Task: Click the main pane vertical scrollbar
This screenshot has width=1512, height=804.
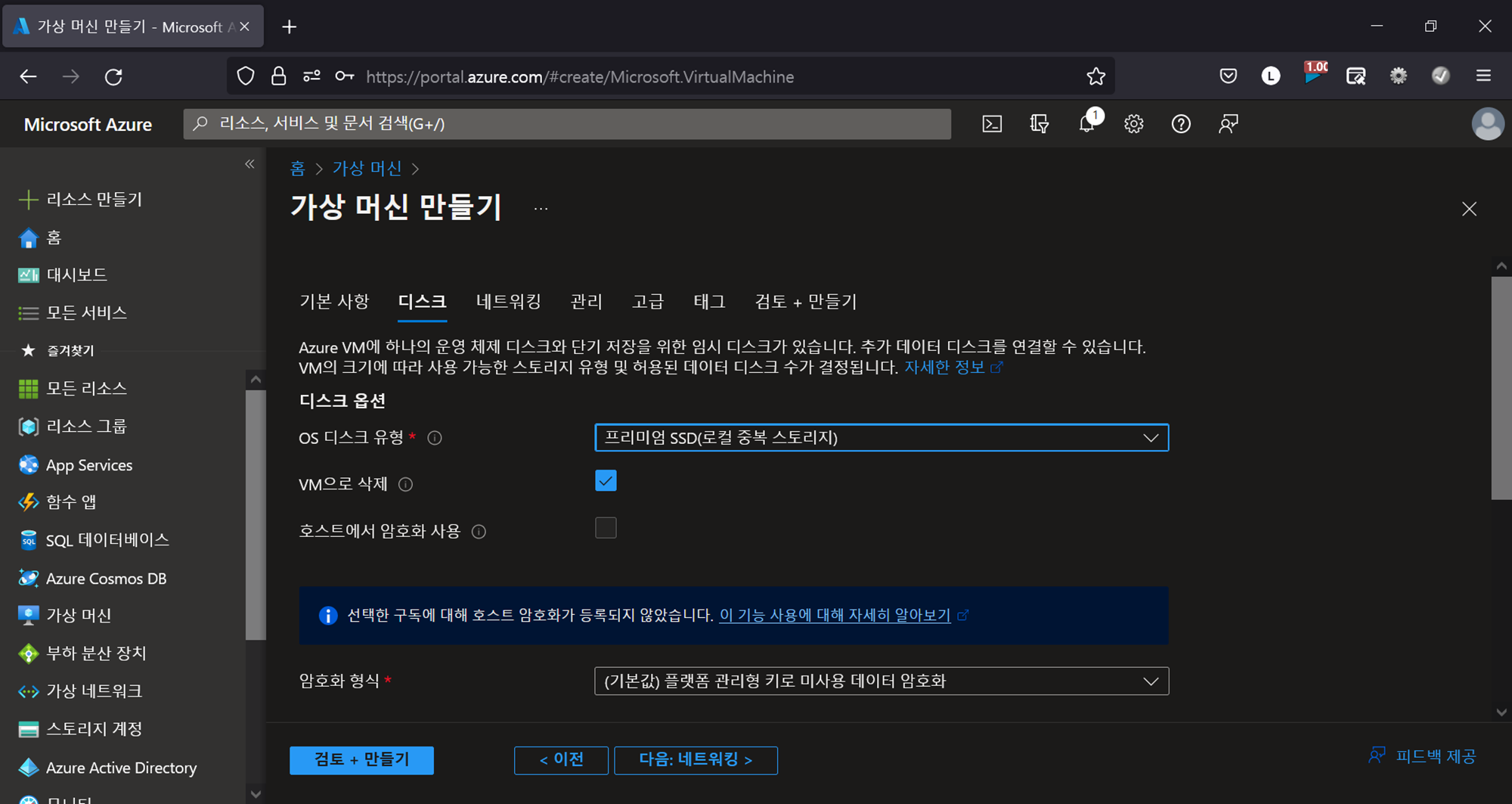Action: (x=1501, y=388)
